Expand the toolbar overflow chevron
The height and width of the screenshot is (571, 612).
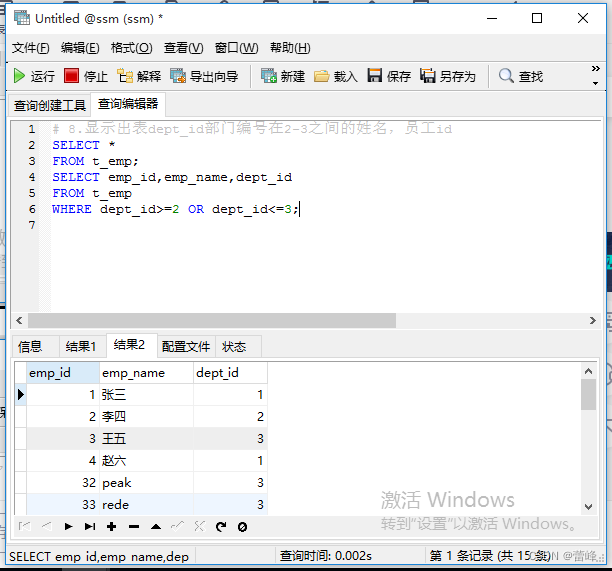(x=596, y=69)
